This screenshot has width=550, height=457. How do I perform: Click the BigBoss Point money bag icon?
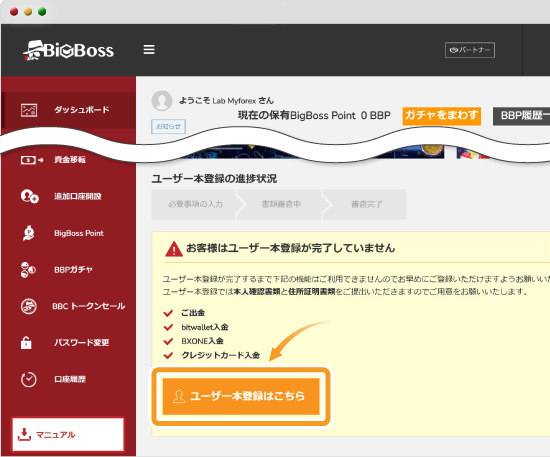29,233
